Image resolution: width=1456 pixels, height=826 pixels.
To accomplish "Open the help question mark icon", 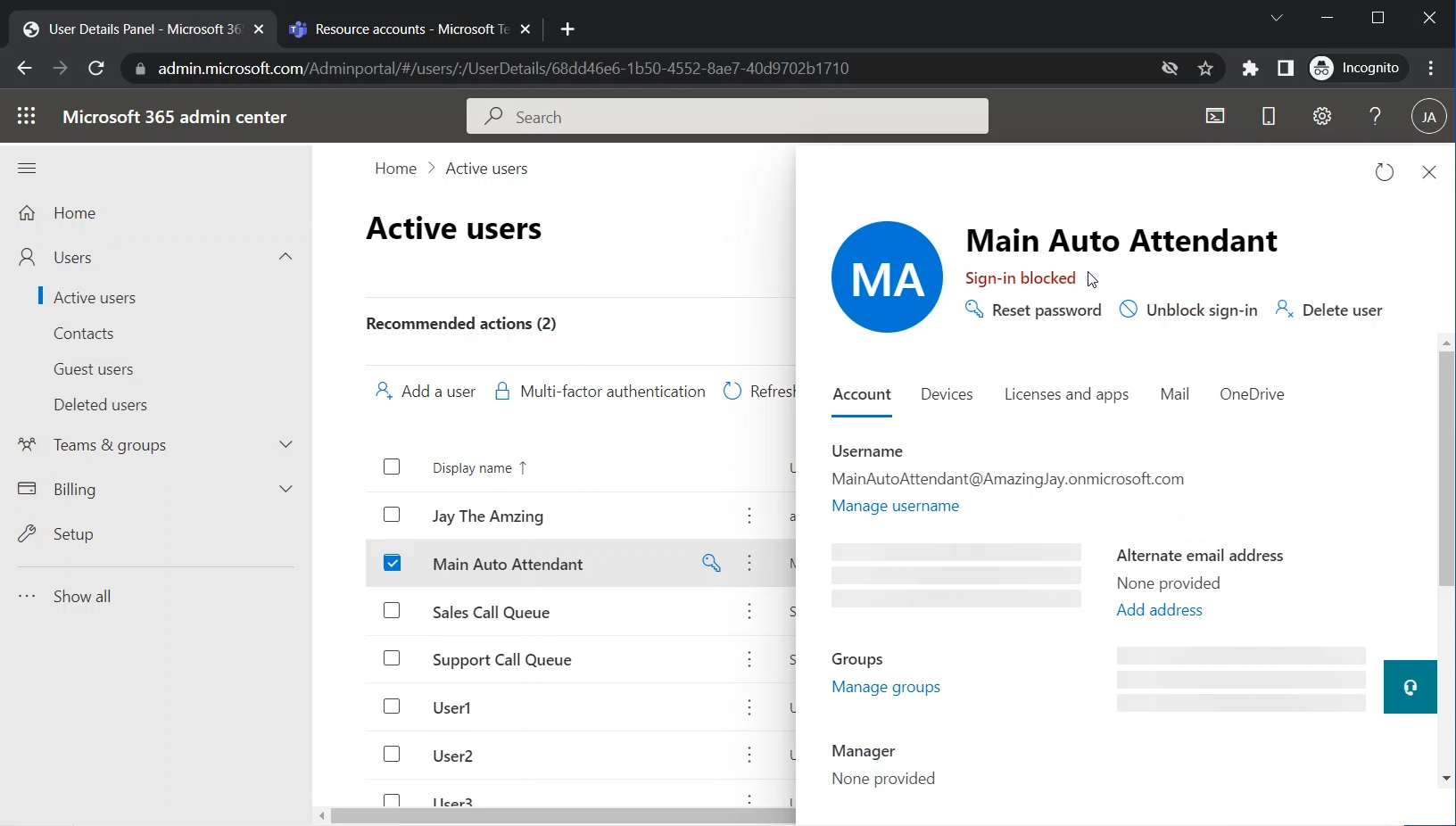I will (x=1375, y=116).
